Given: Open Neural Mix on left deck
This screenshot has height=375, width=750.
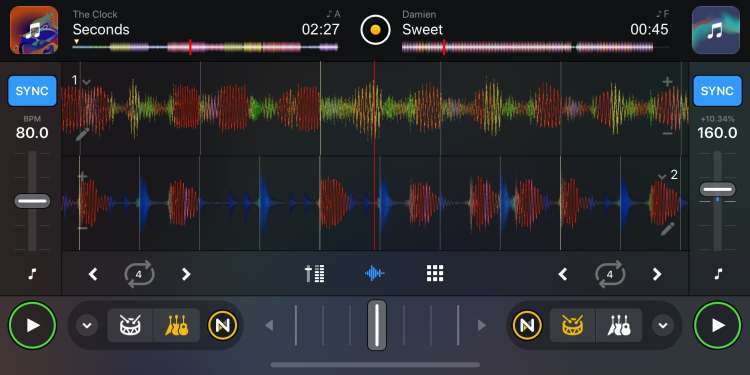Looking at the screenshot, I should click(x=222, y=326).
